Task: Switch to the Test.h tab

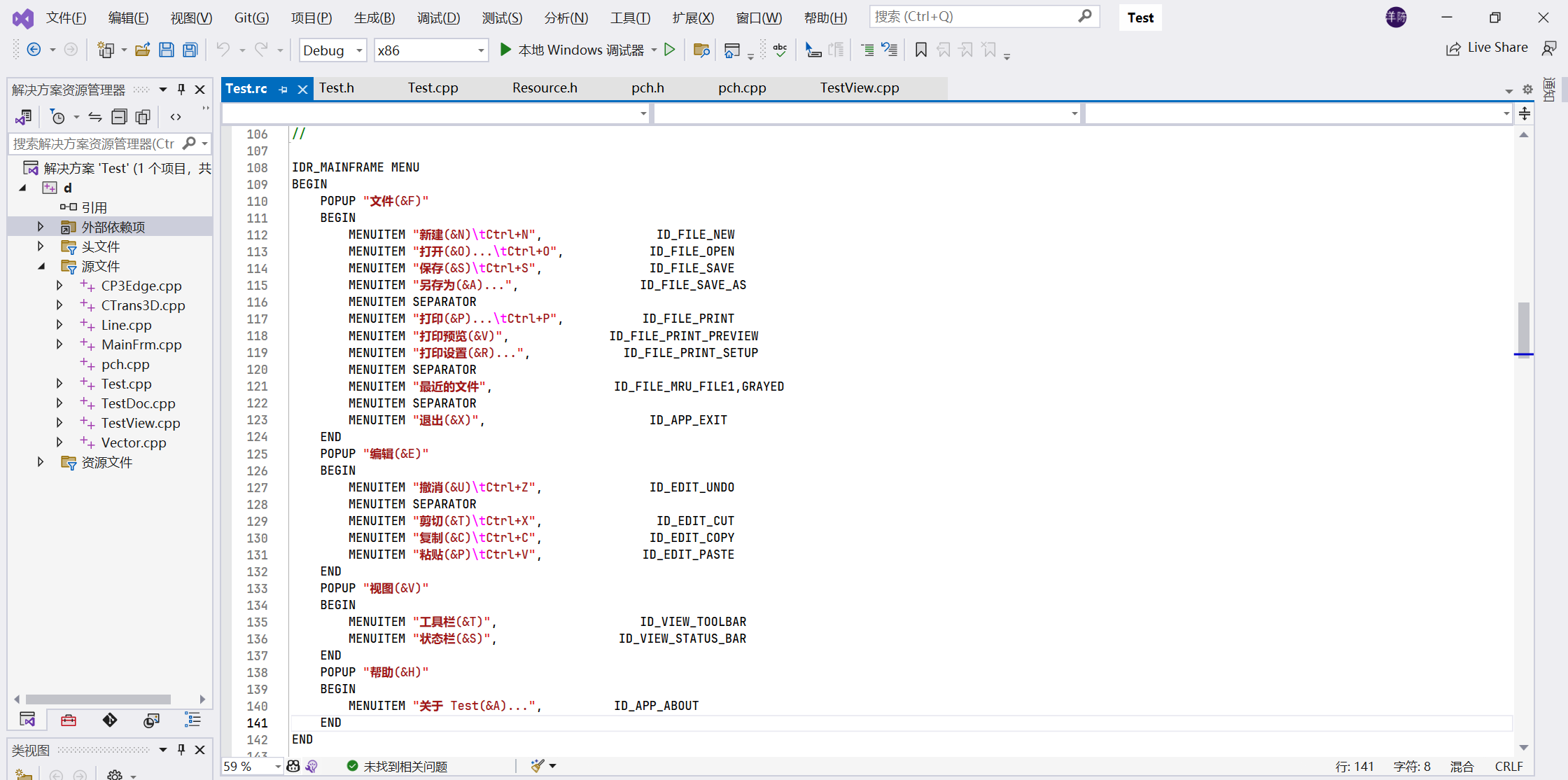Action: (339, 87)
